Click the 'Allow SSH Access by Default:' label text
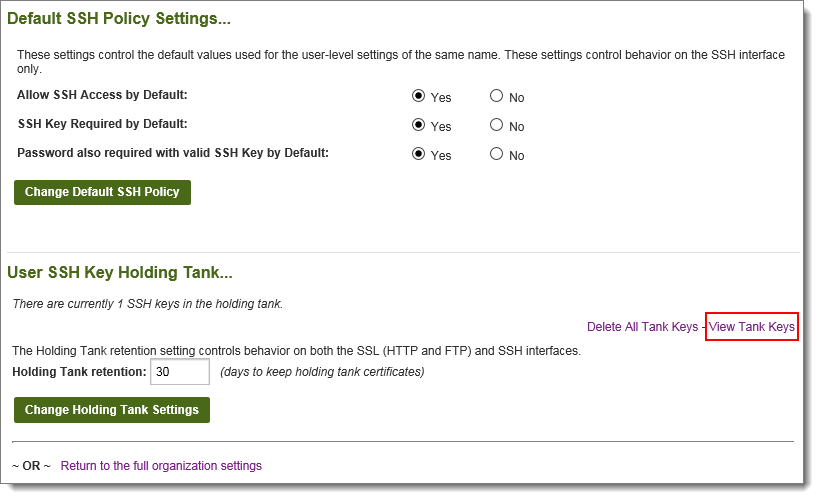 coord(102,95)
